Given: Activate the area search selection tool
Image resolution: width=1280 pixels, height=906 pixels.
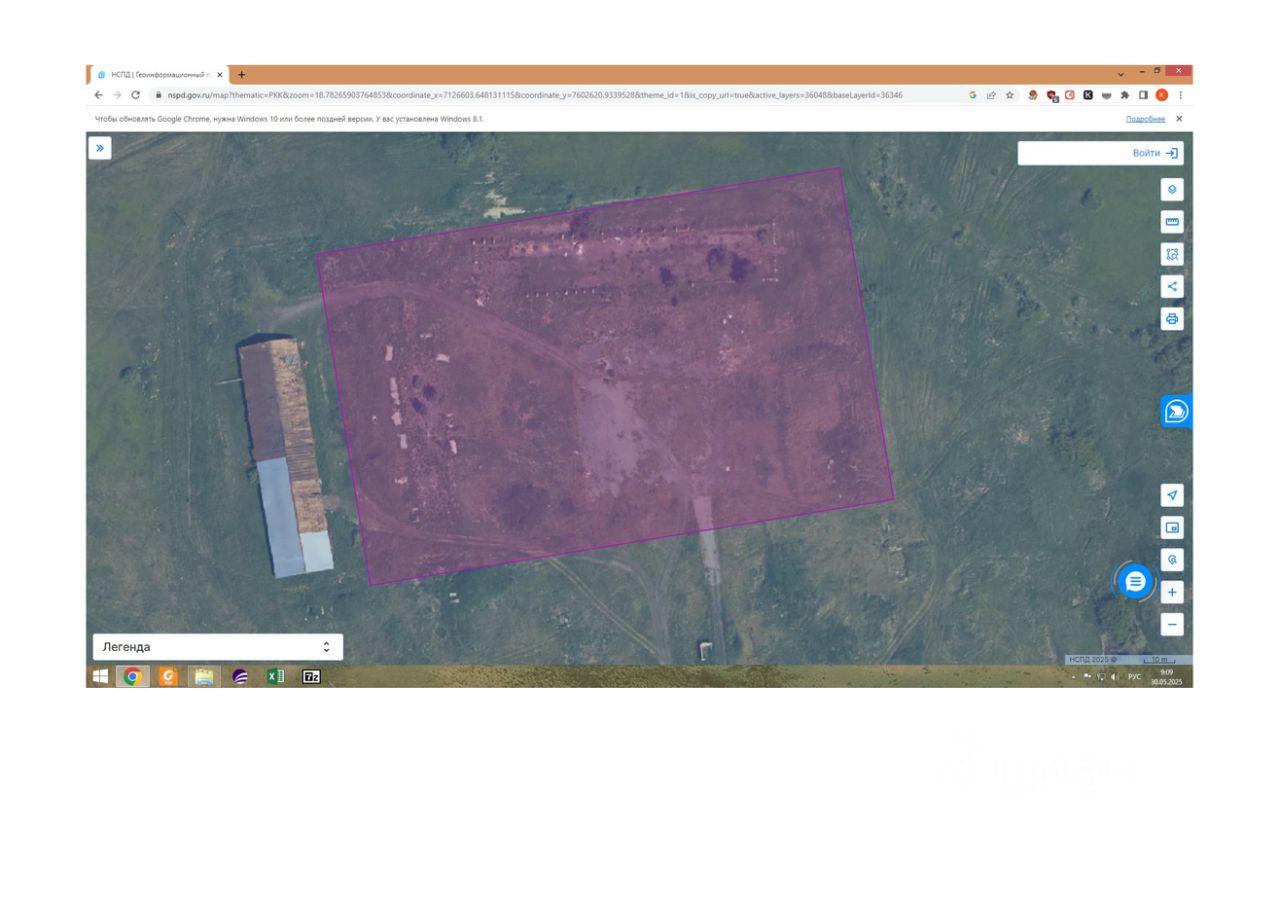Looking at the screenshot, I should tap(1172, 254).
